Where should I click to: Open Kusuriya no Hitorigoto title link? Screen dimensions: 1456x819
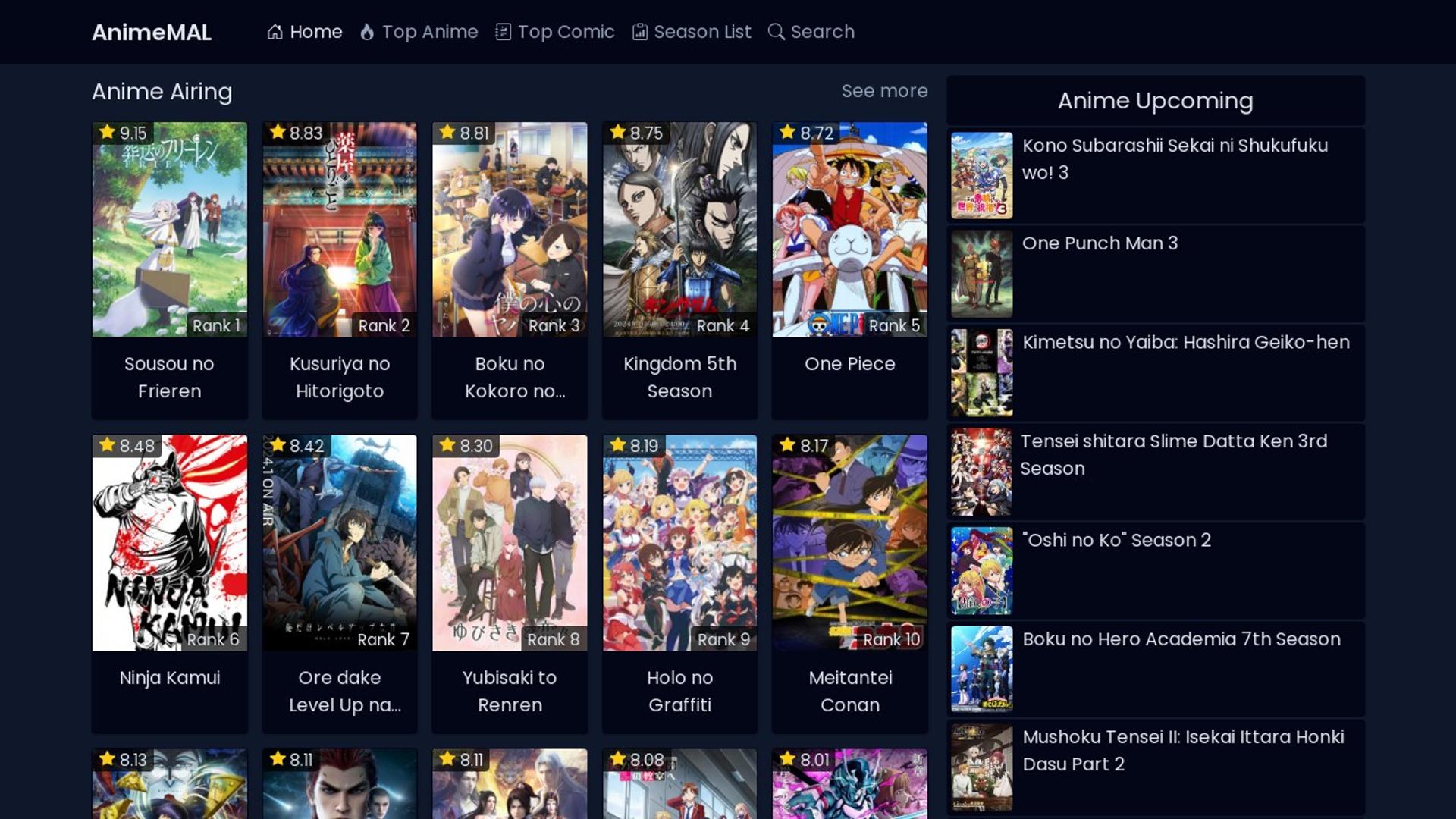coord(340,378)
